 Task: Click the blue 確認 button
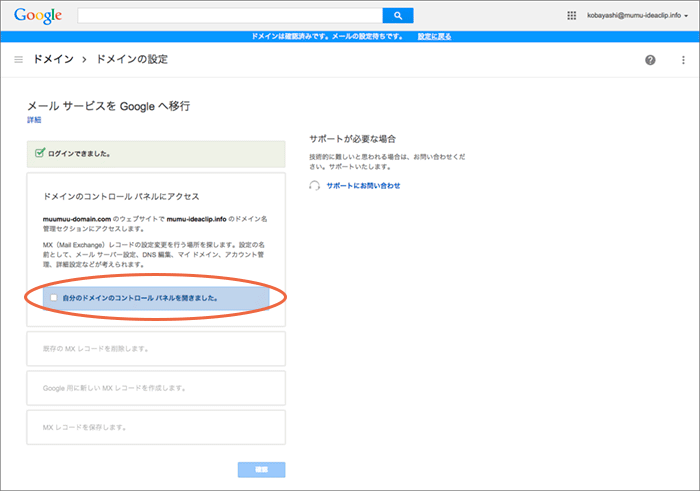(262, 470)
